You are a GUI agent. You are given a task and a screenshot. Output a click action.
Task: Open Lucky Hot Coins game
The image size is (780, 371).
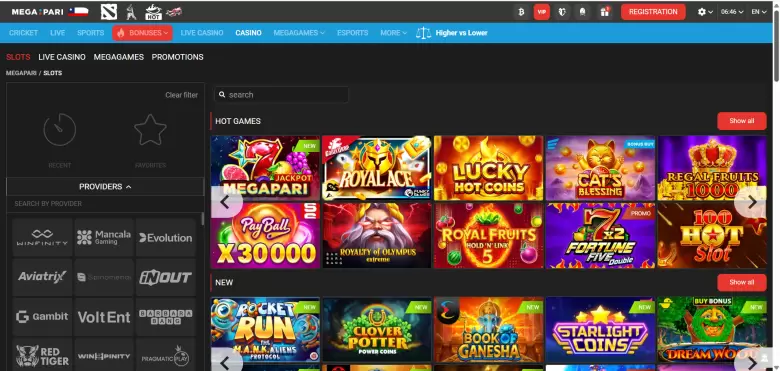point(488,168)
